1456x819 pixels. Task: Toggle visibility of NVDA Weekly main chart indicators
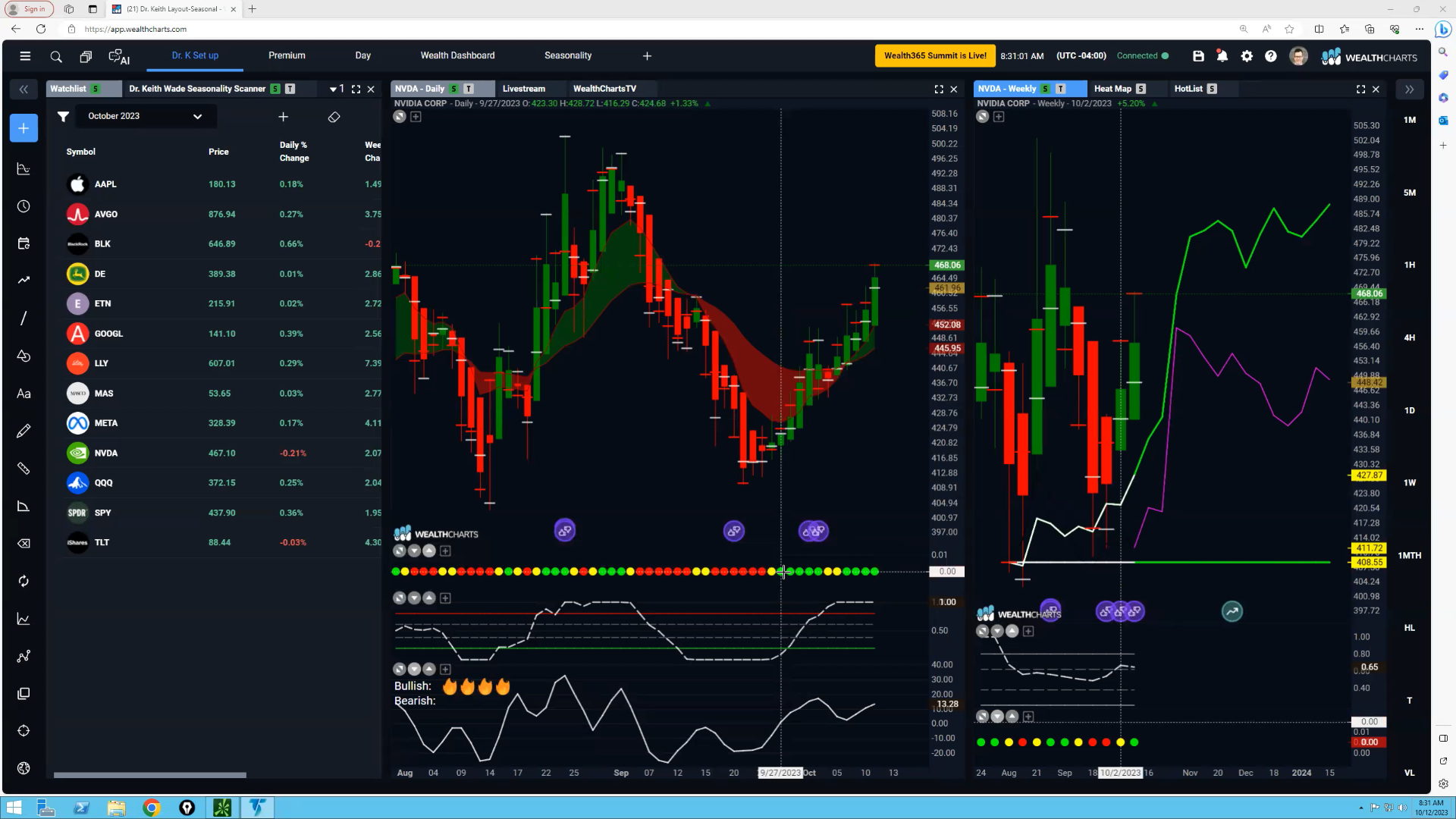click(982, 117)
